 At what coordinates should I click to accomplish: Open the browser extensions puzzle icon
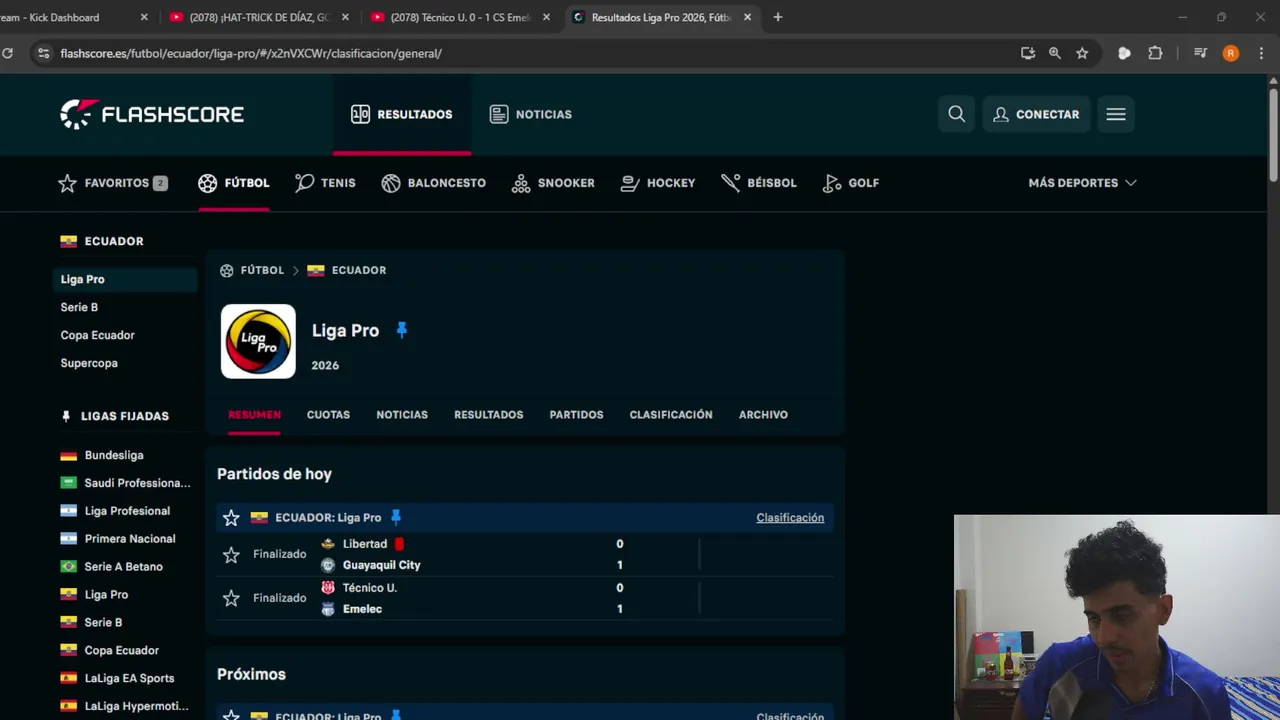pyautogui.click(x=1155, y=53)
